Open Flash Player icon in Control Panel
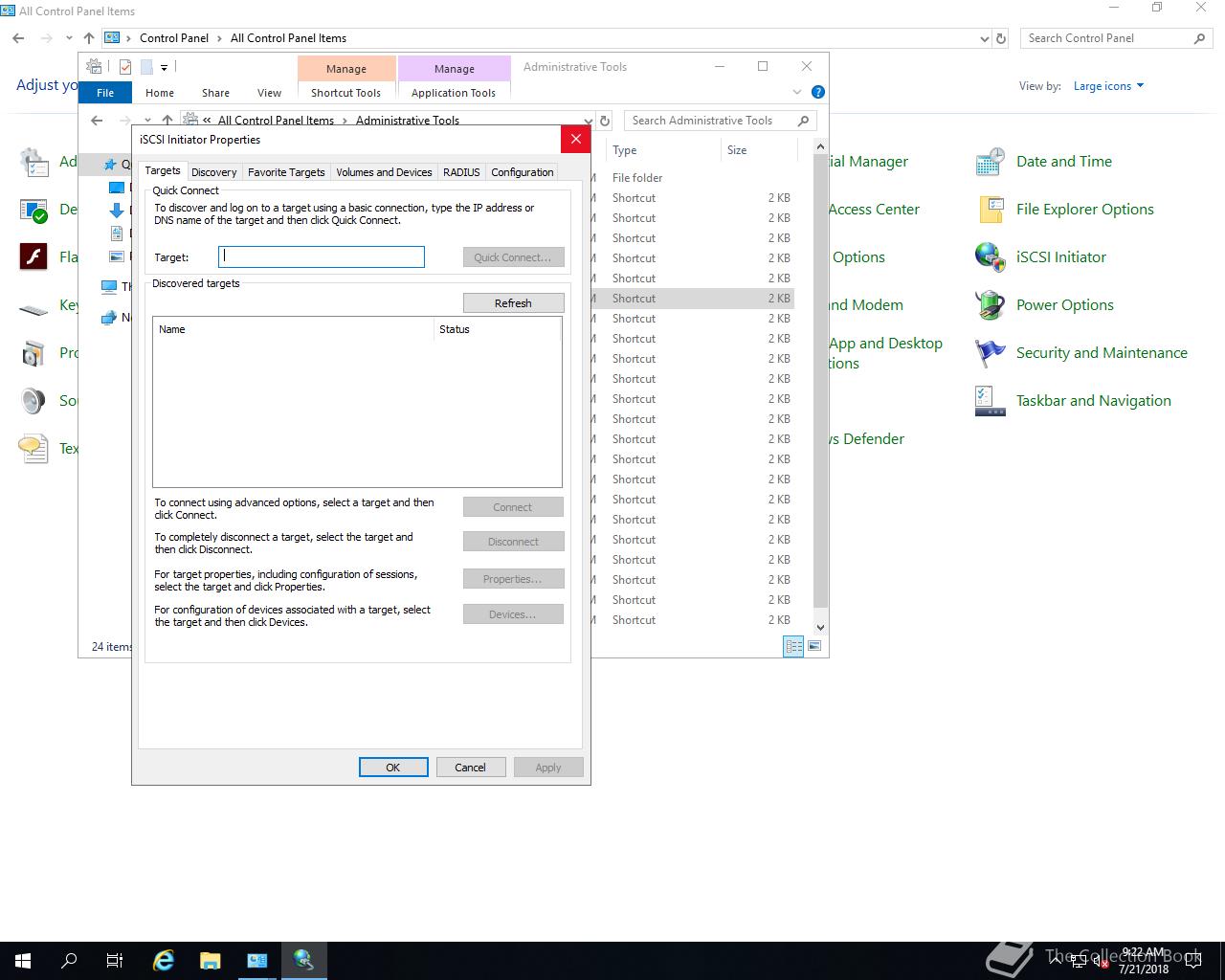The image size is (1225, 980). pyautogui.click(x=33, y=257)
